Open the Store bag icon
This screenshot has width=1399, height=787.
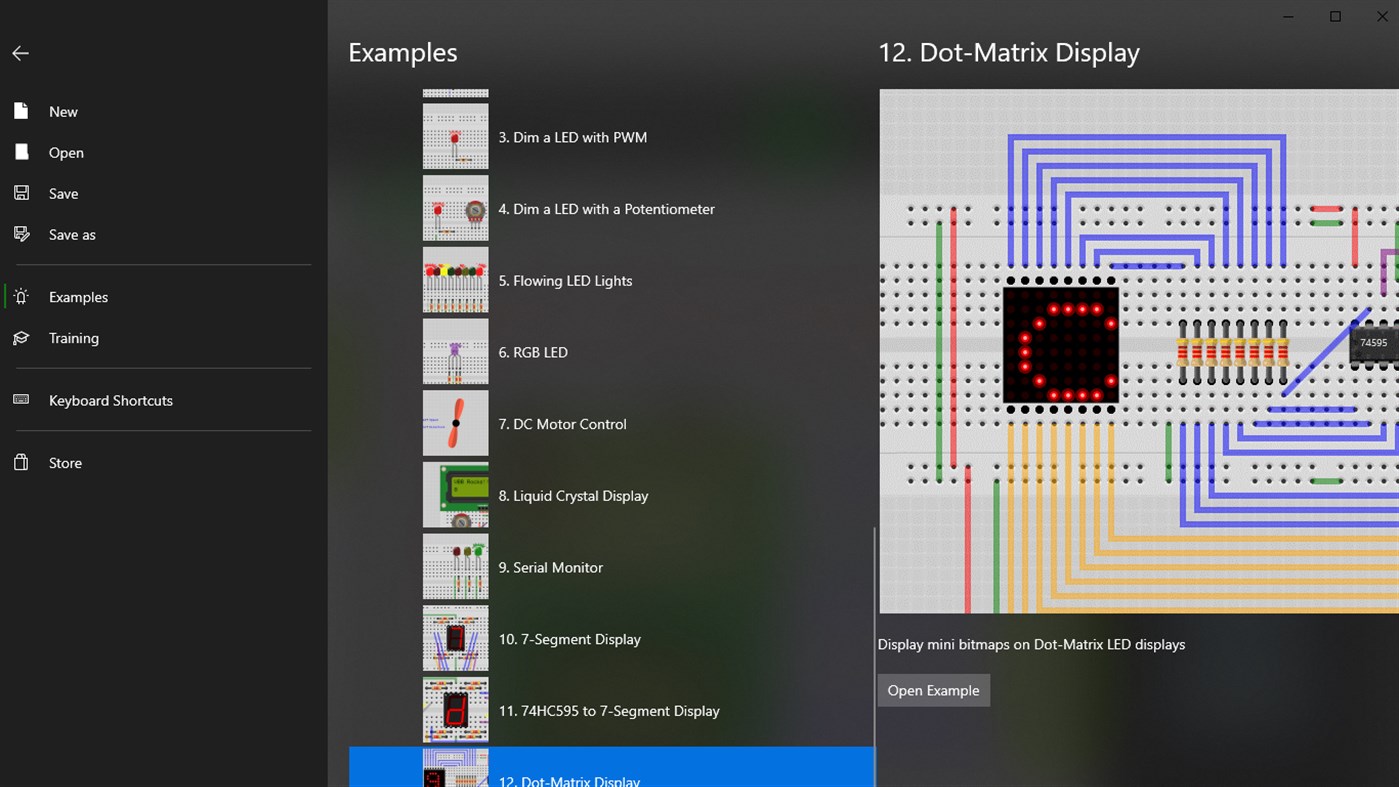click(x=21, y=462)
